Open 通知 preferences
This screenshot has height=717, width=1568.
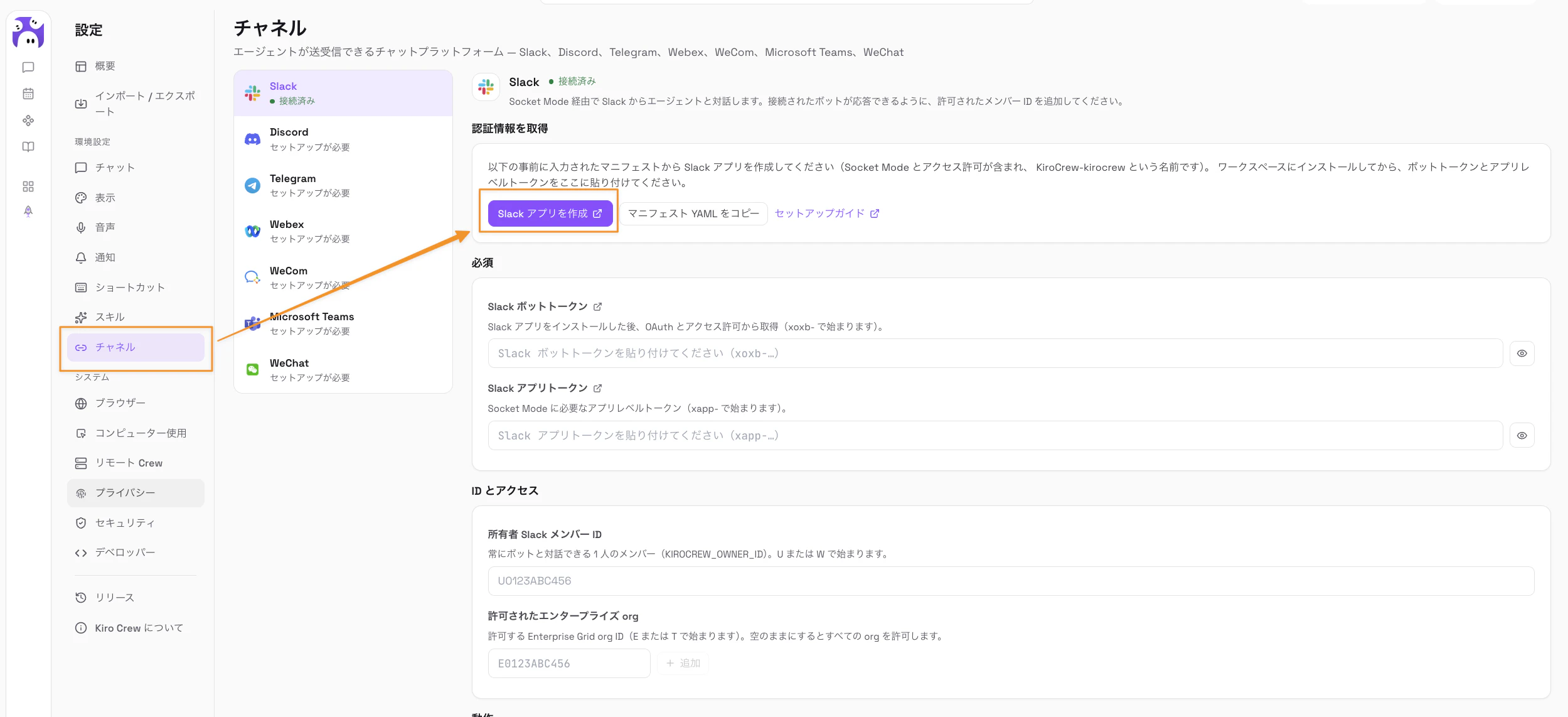pyautogui.click(x=136, y=257)
